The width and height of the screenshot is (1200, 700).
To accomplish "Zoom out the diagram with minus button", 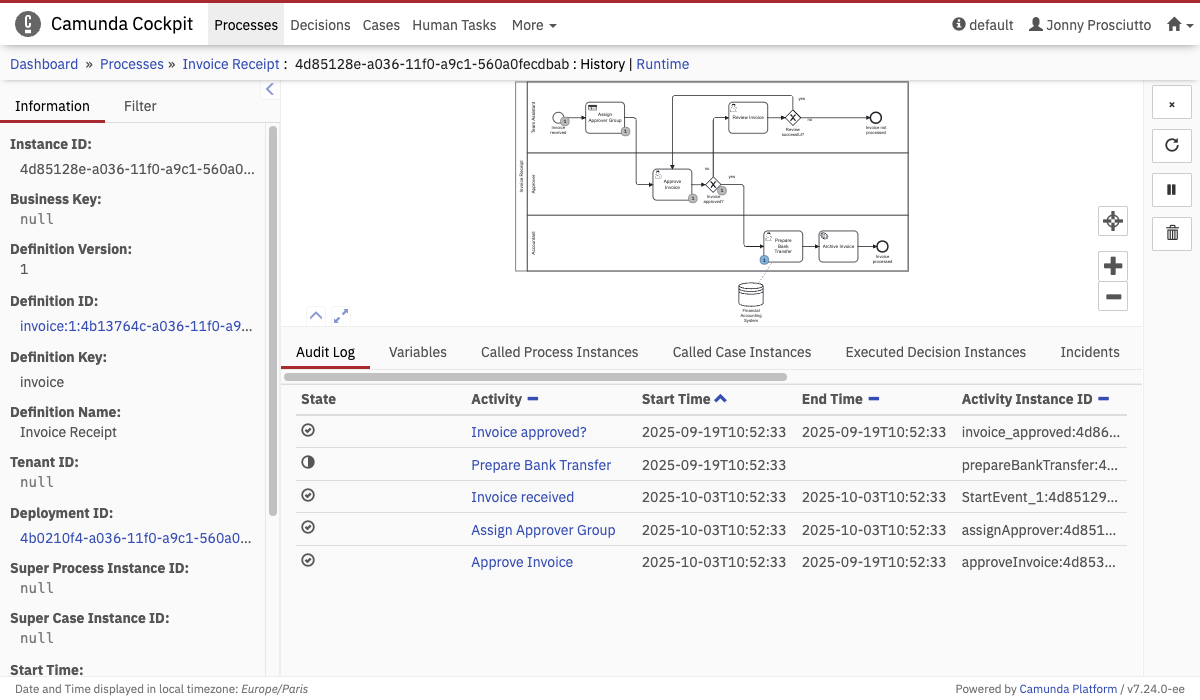I will click(1113, 296).
